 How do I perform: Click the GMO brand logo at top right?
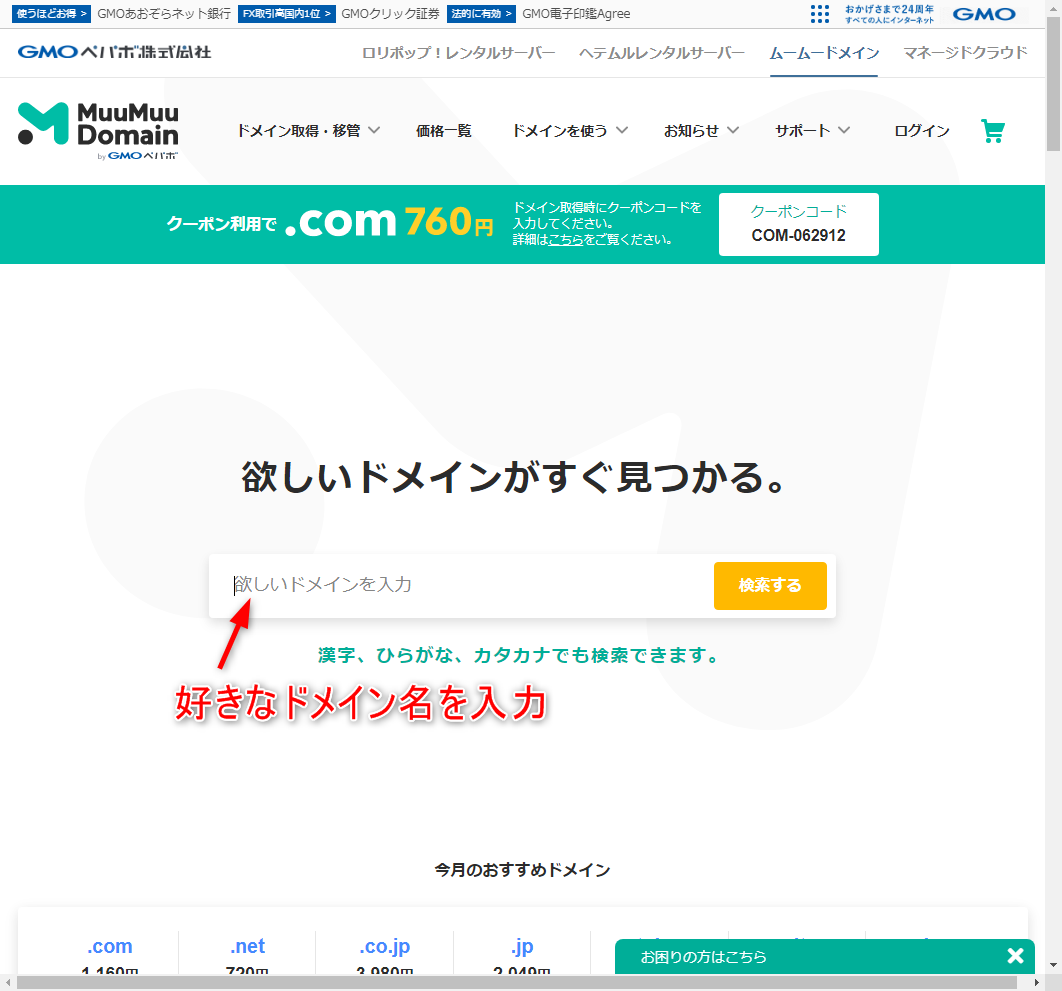click(983, 14)
